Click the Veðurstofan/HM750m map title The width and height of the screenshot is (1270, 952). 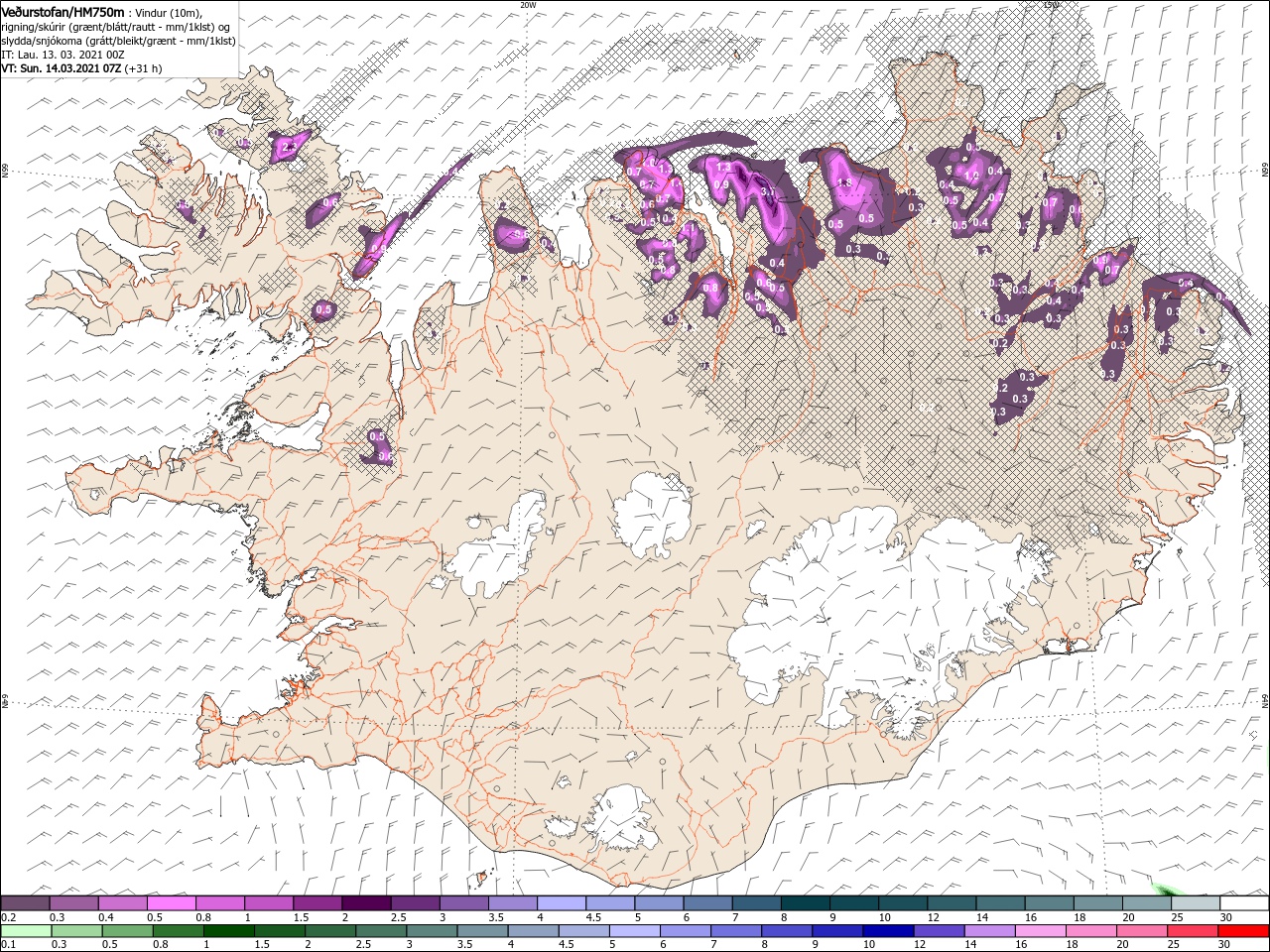(x=63, y=11)
